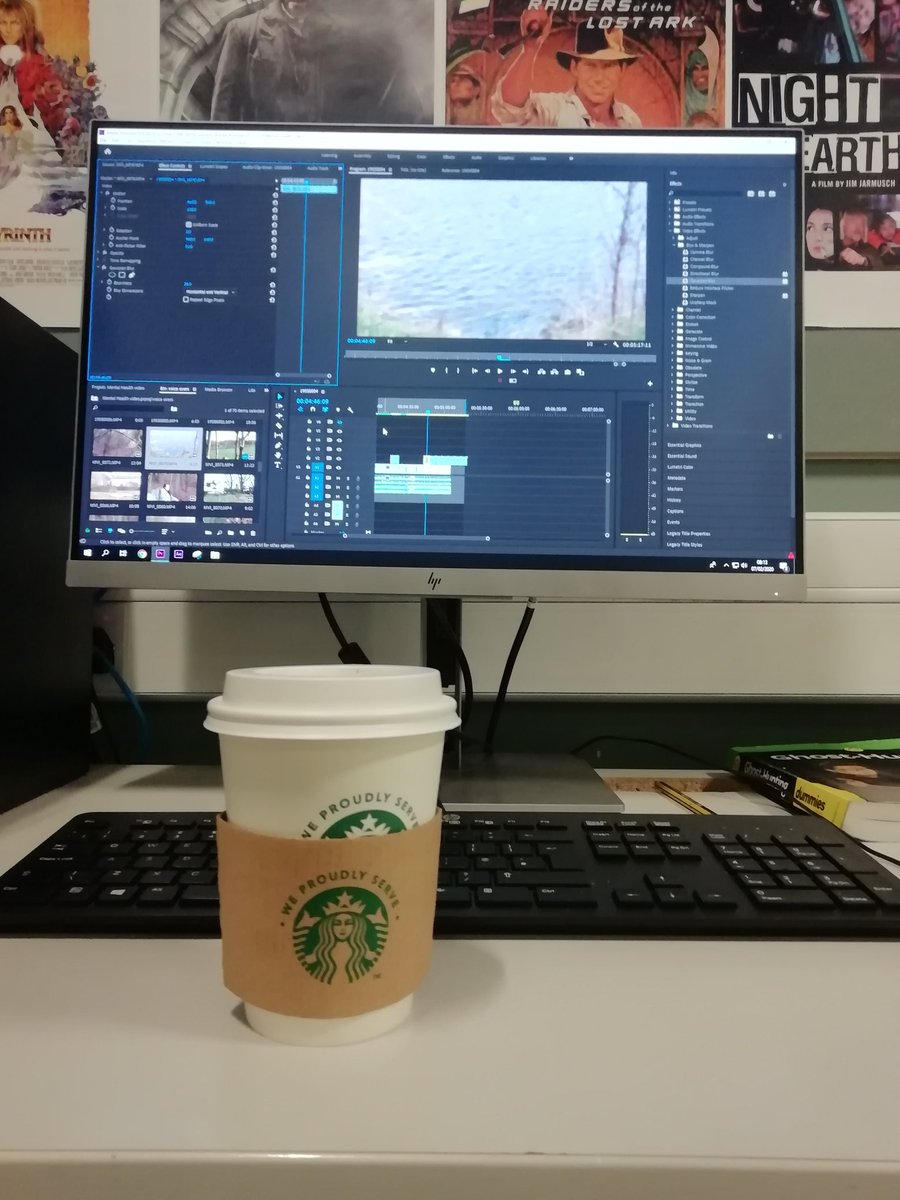The height and width of the screenshot is (1200, 900).
Task: Create rectangle mask under Gaussian Blur
Action: 122,275
